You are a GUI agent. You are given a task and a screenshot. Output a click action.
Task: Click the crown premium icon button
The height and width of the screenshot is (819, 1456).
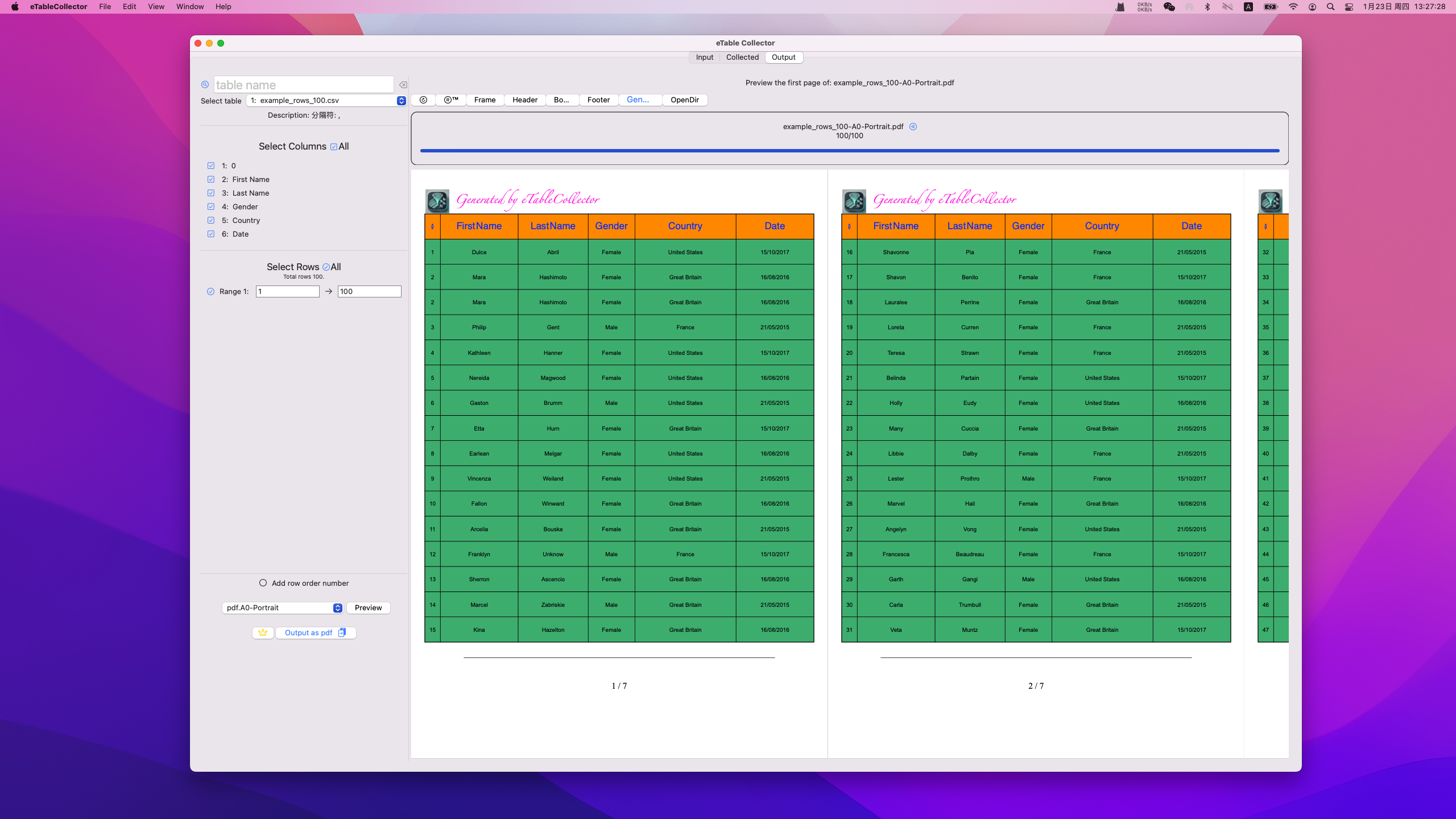[263, 632]
